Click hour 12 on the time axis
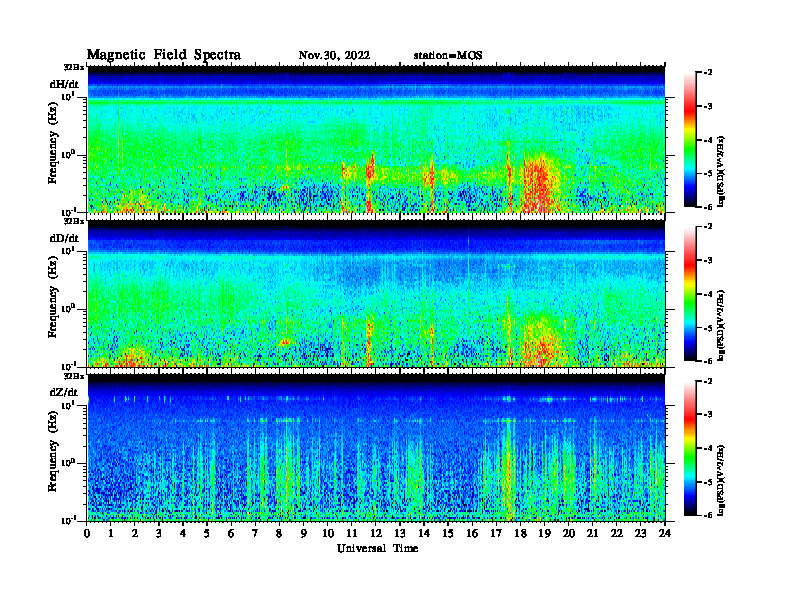This screenshot has width=792, height=612. click(x=375, y=533)
